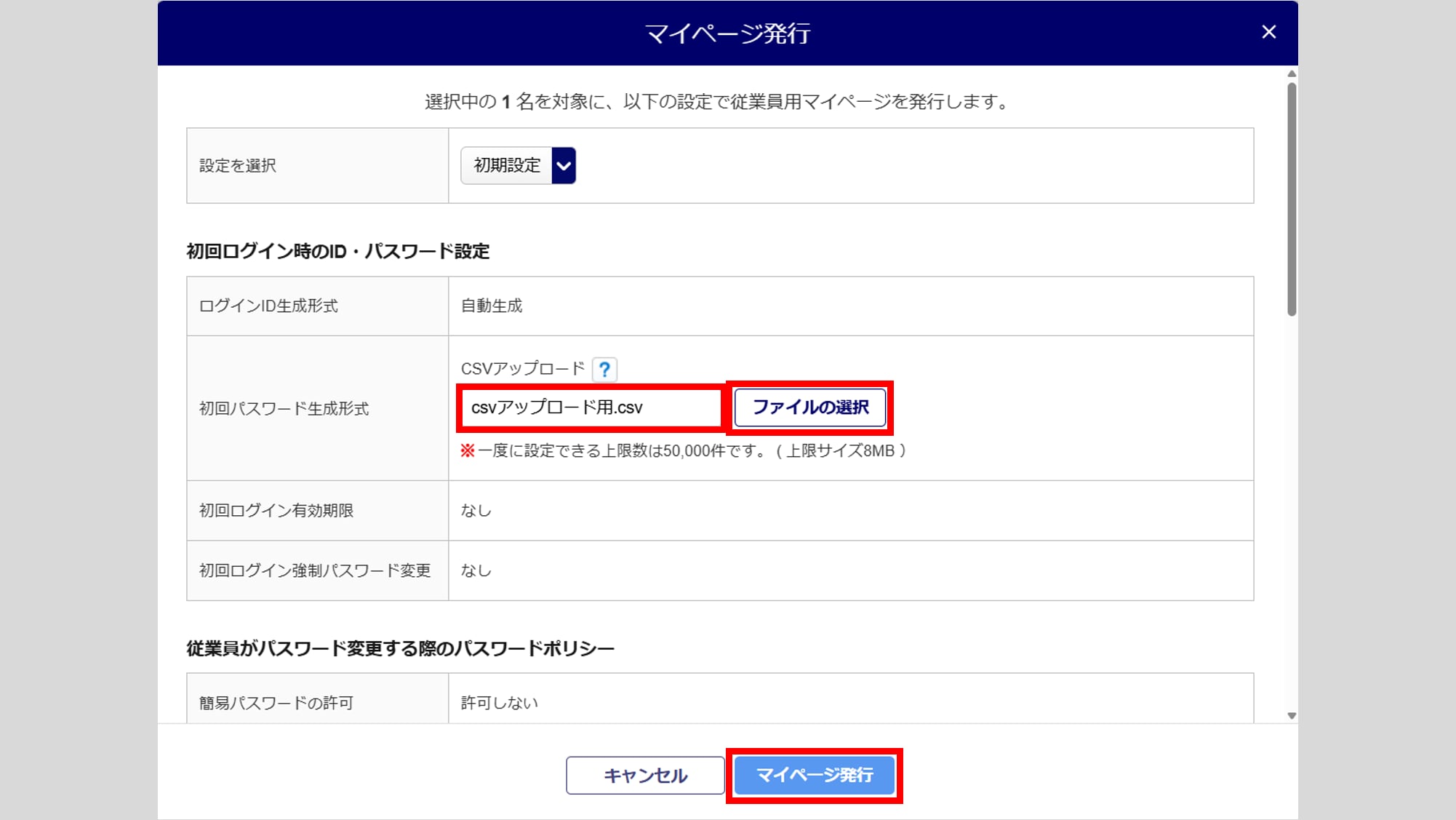Click the CSVアップロード label text
This screenshot has width=1456, height=820.
click(523, 369)
